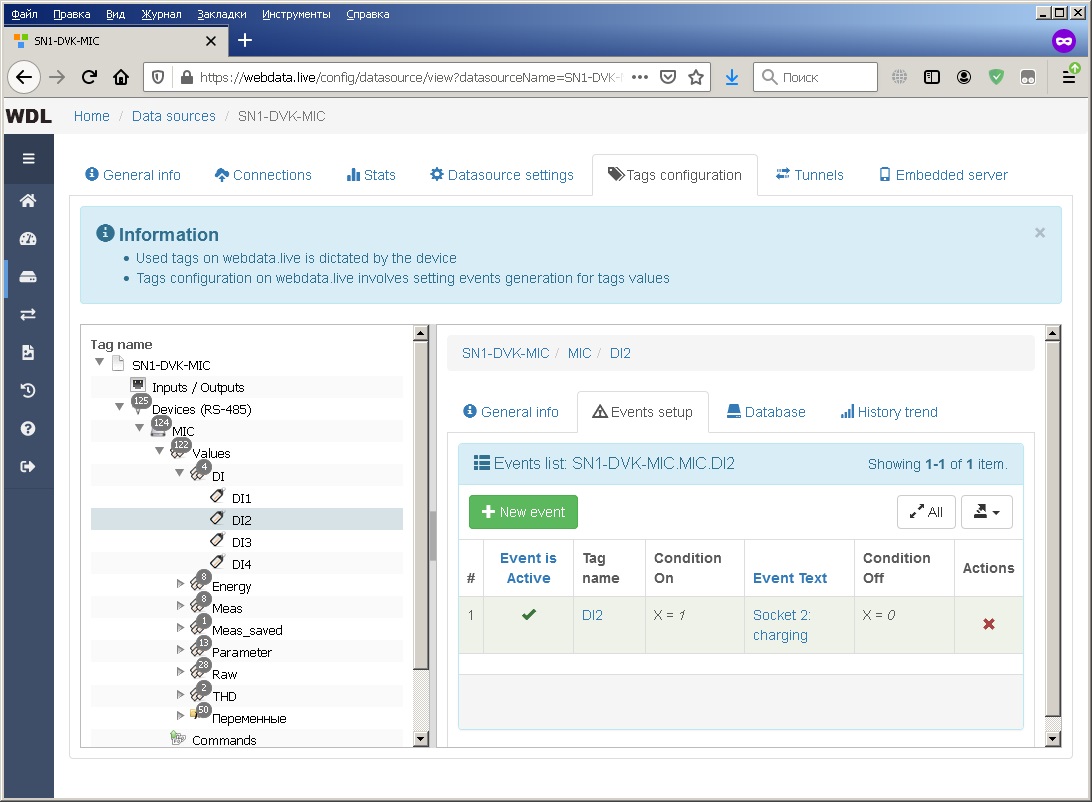Select DI3 tag in the tree
The image size is (1092, 802).
coord(241,542)
